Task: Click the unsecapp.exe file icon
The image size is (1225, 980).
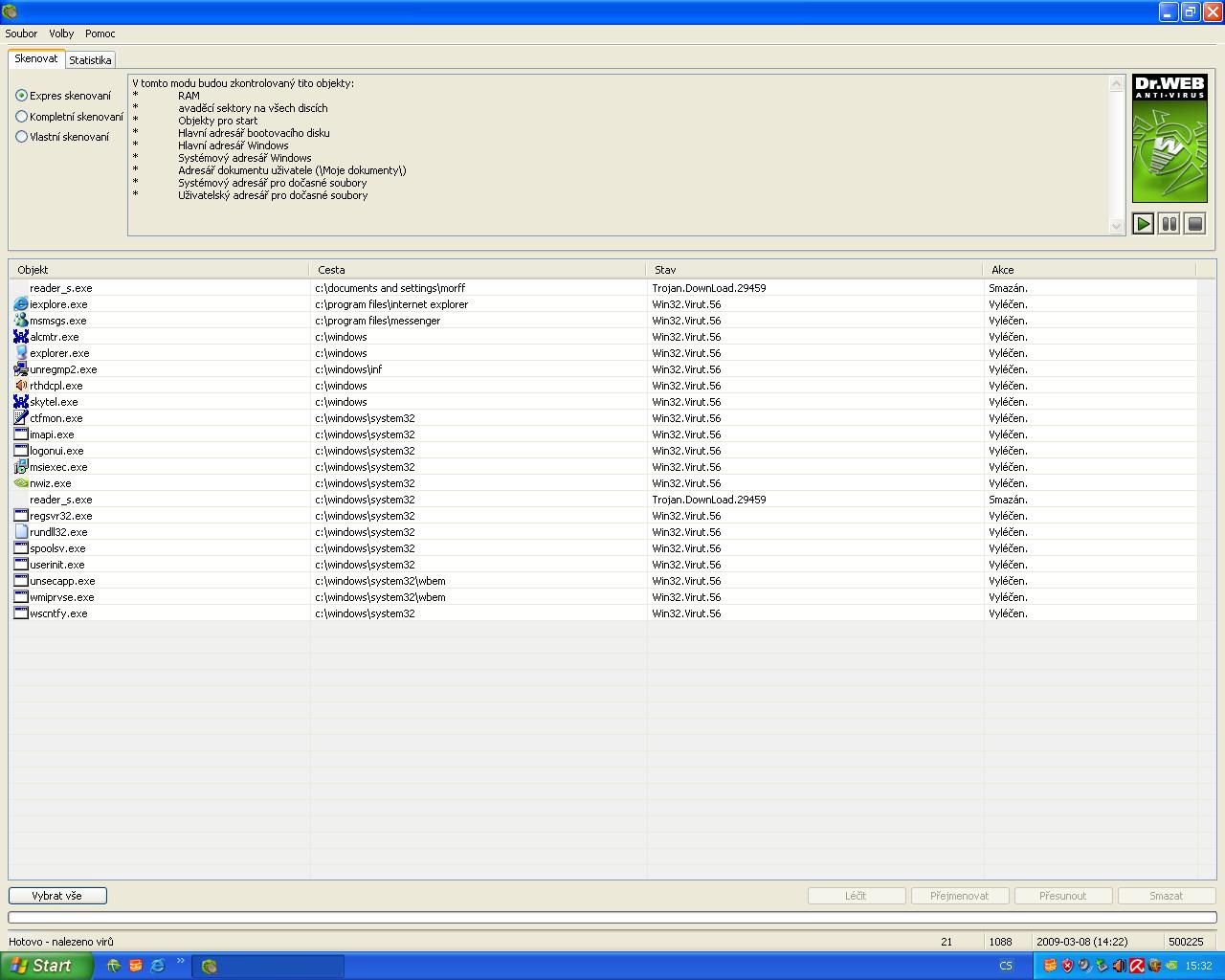Action: (x=21, y=581)
